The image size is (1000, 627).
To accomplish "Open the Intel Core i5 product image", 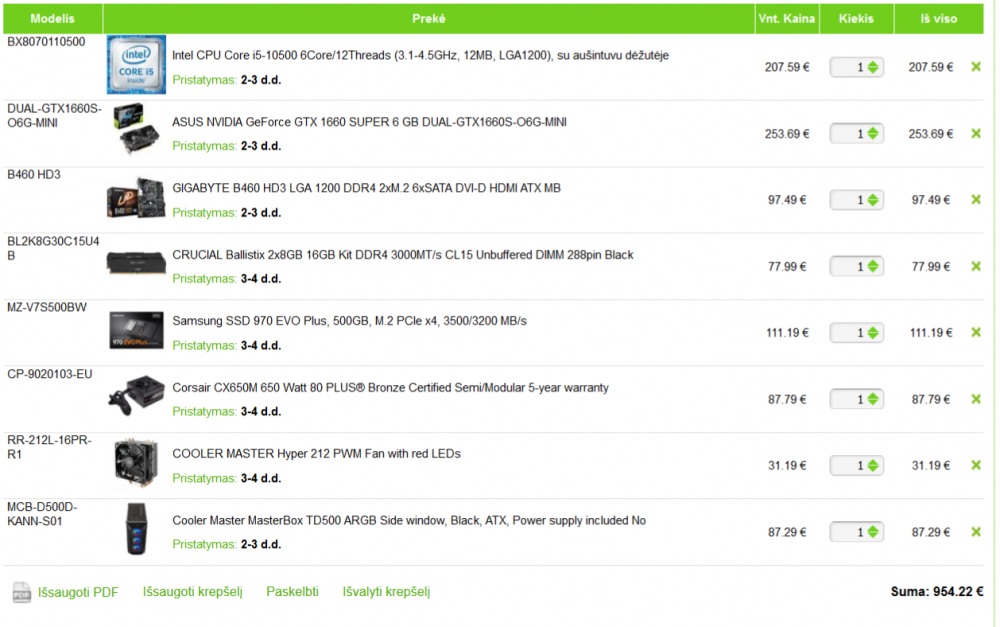I will 136,64.
